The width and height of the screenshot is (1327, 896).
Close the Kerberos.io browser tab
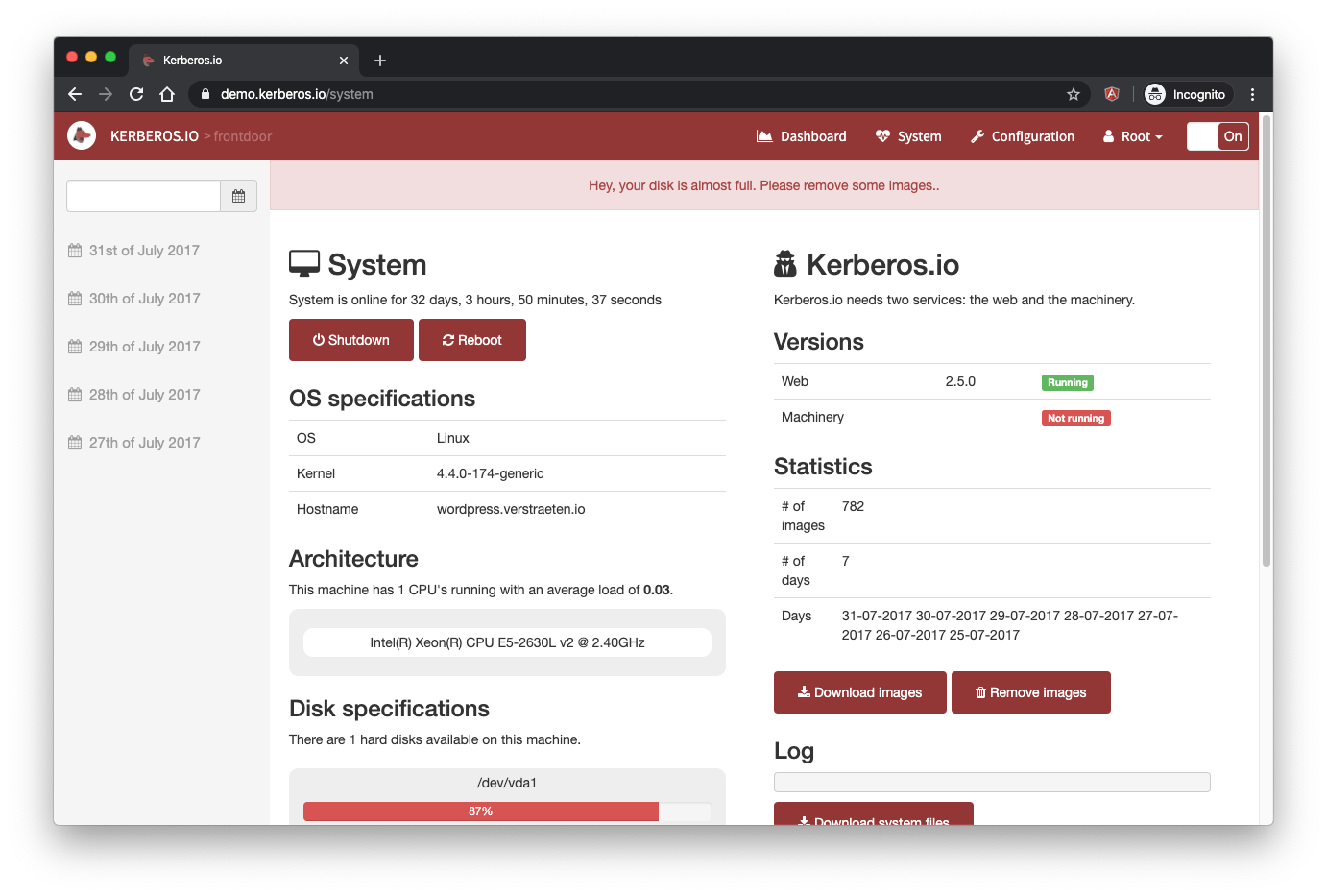point(344,61)
